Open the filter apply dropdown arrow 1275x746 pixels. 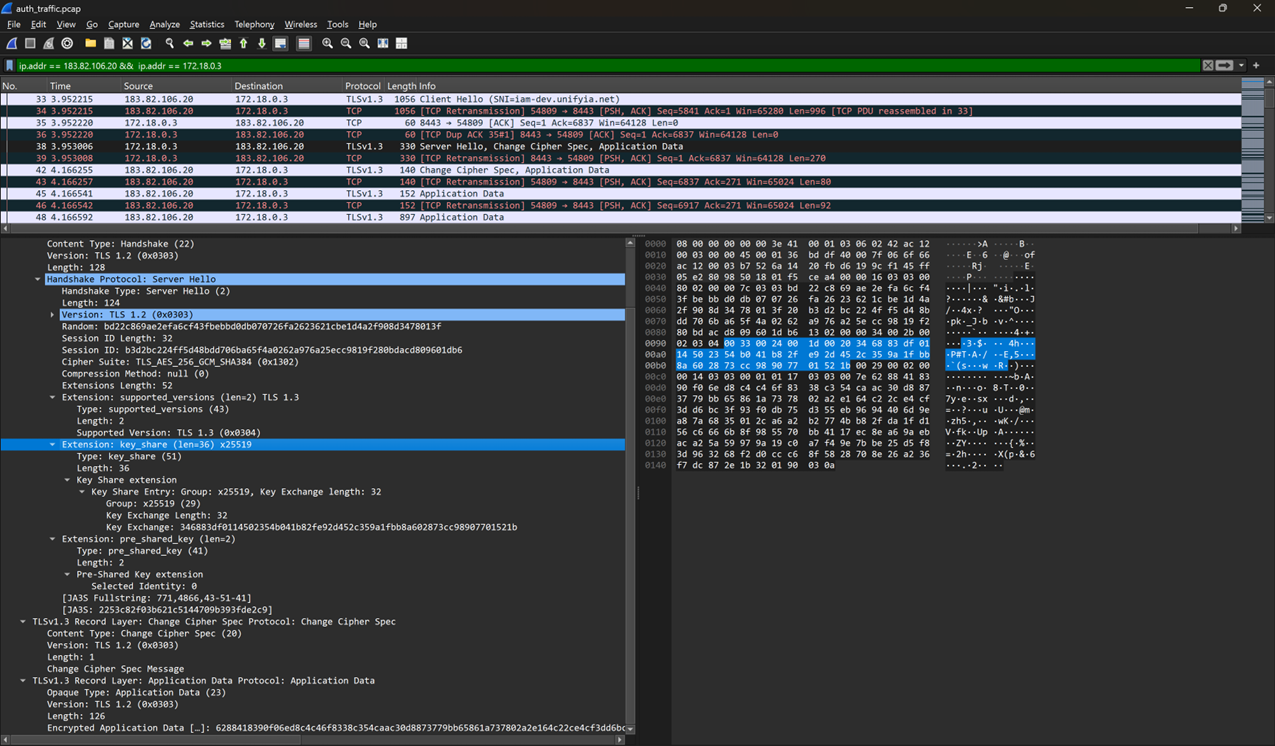pos(1241,65)
